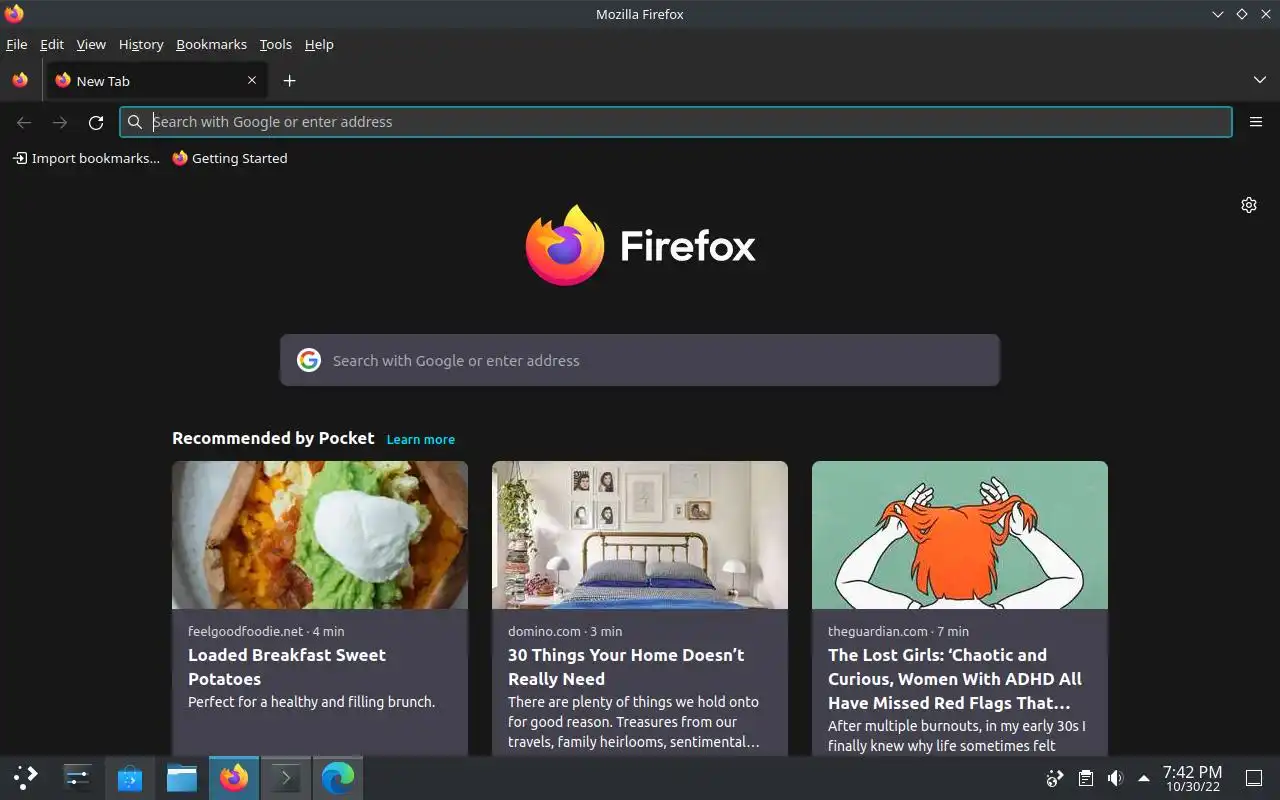Open the clipboard tray icon

click(x=1085, y=777)
